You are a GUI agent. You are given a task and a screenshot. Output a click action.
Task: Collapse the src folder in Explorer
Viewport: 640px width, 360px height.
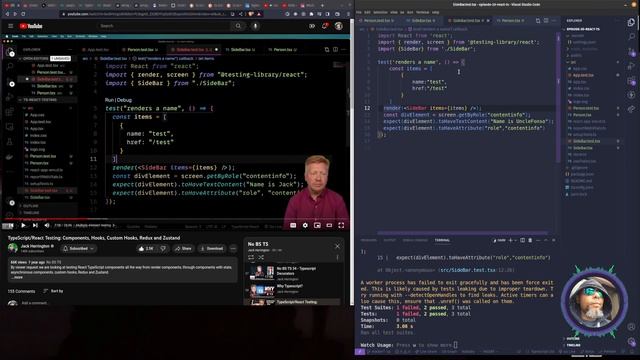coord(571,62)
